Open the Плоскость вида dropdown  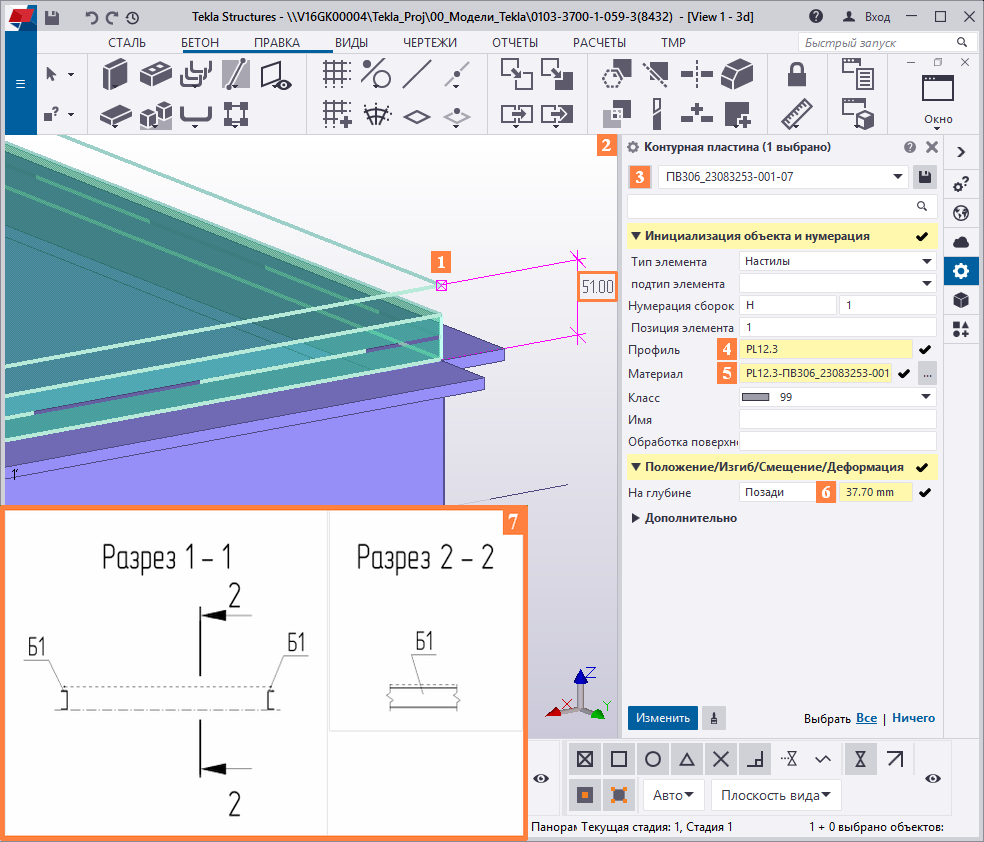(x=776, y=796)
